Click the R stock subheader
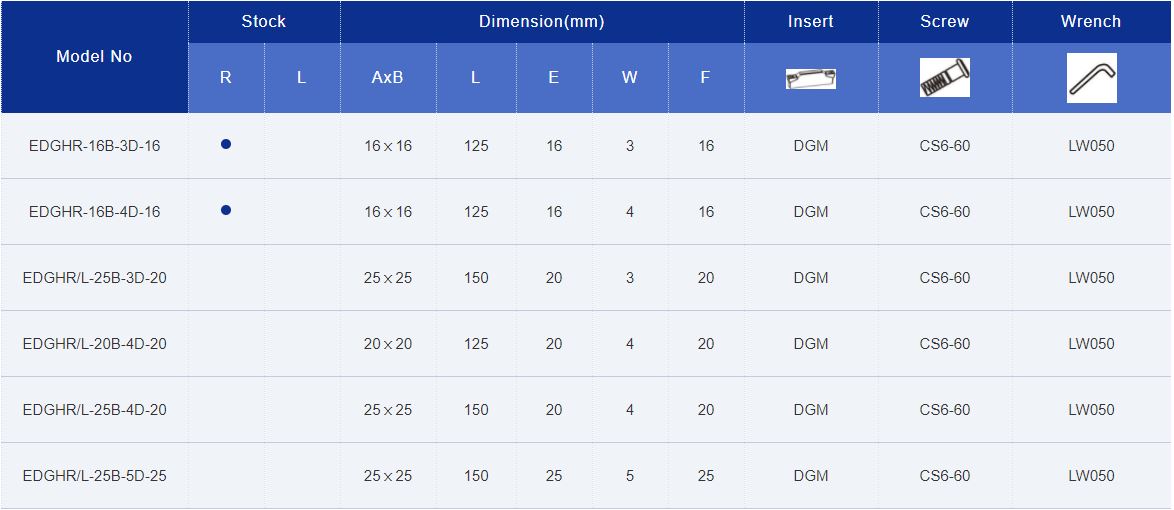The image size is (1174, 510). point(226,78)
